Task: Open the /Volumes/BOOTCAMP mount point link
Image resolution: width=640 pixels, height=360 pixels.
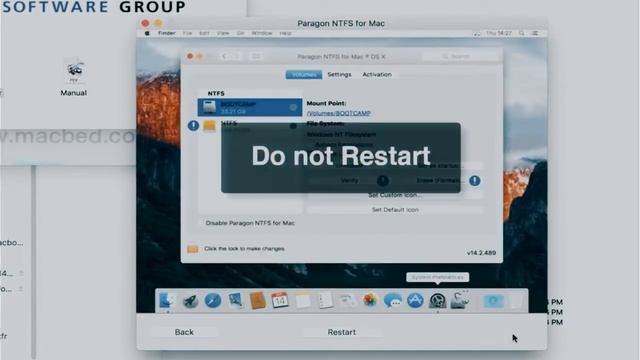Action: tap(339, 113)
